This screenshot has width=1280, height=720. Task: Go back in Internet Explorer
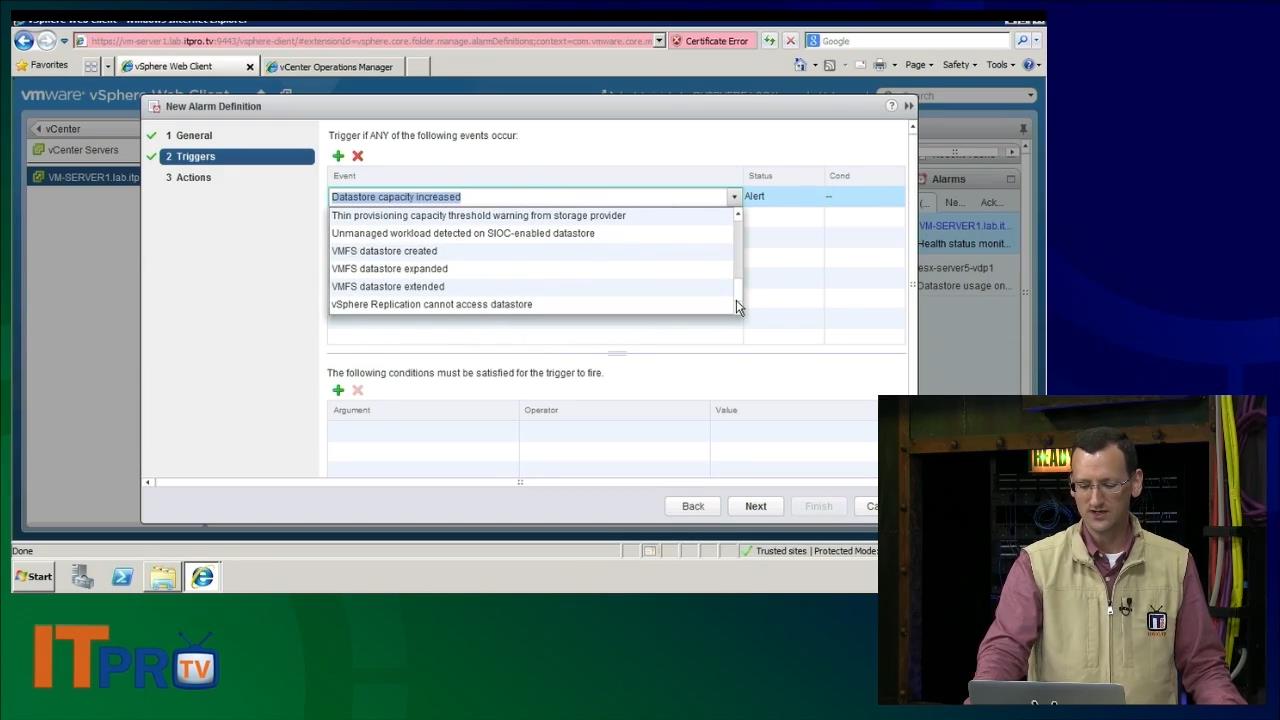coord(24,41)
